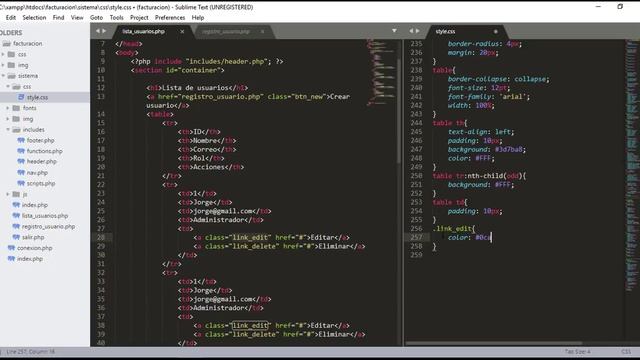
Task: Open the Project menu
Action: point(139,18)
